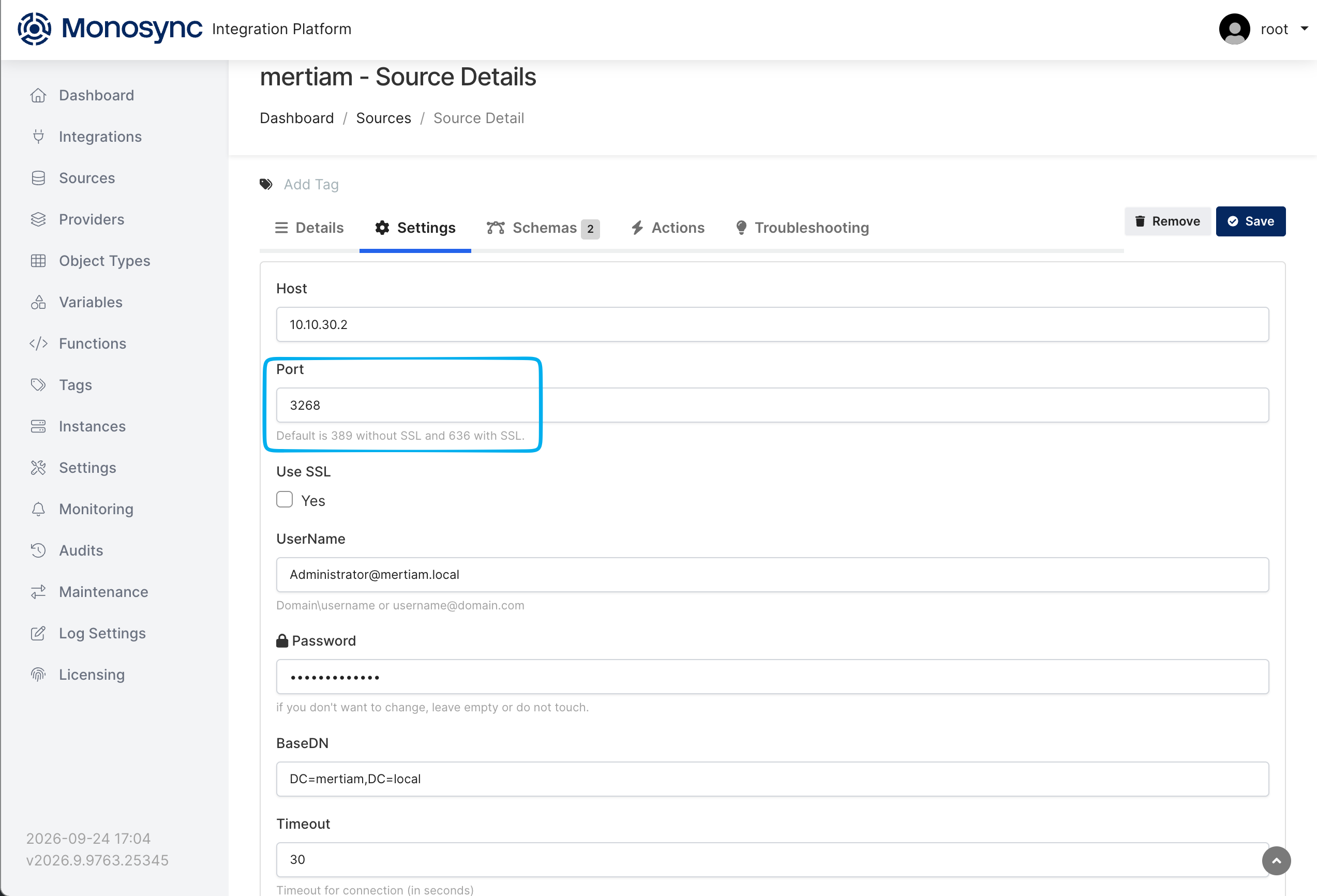Click the Functions code icon

(x=38, y=344)
